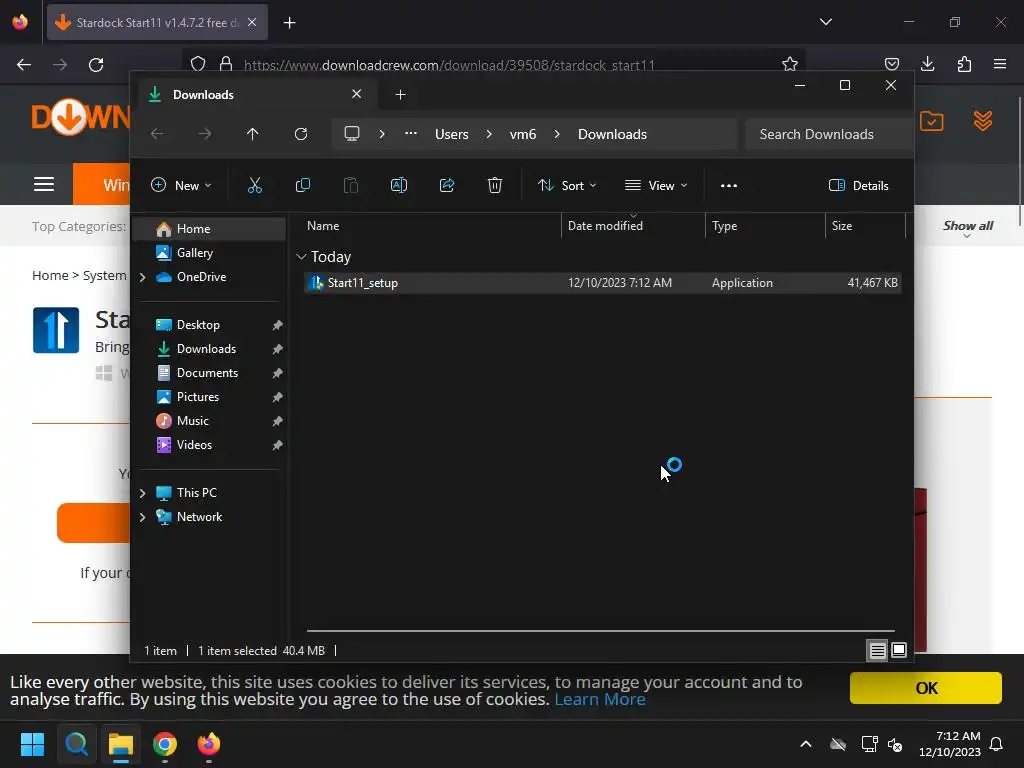Open the Windows Start menu
Viewport: 1024px width, 768px height.
32,744
